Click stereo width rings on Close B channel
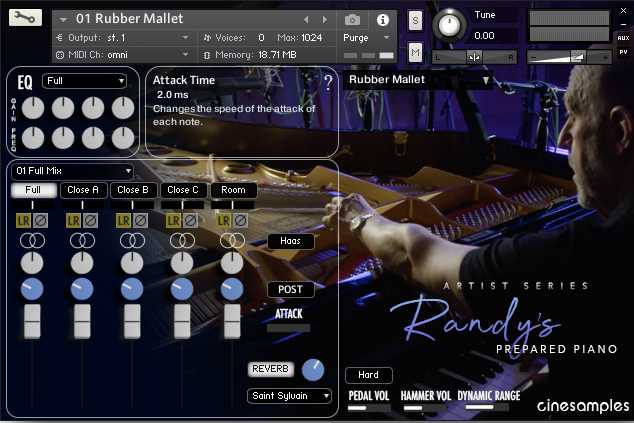The image size is (634, 423). [x=133, y=241]
